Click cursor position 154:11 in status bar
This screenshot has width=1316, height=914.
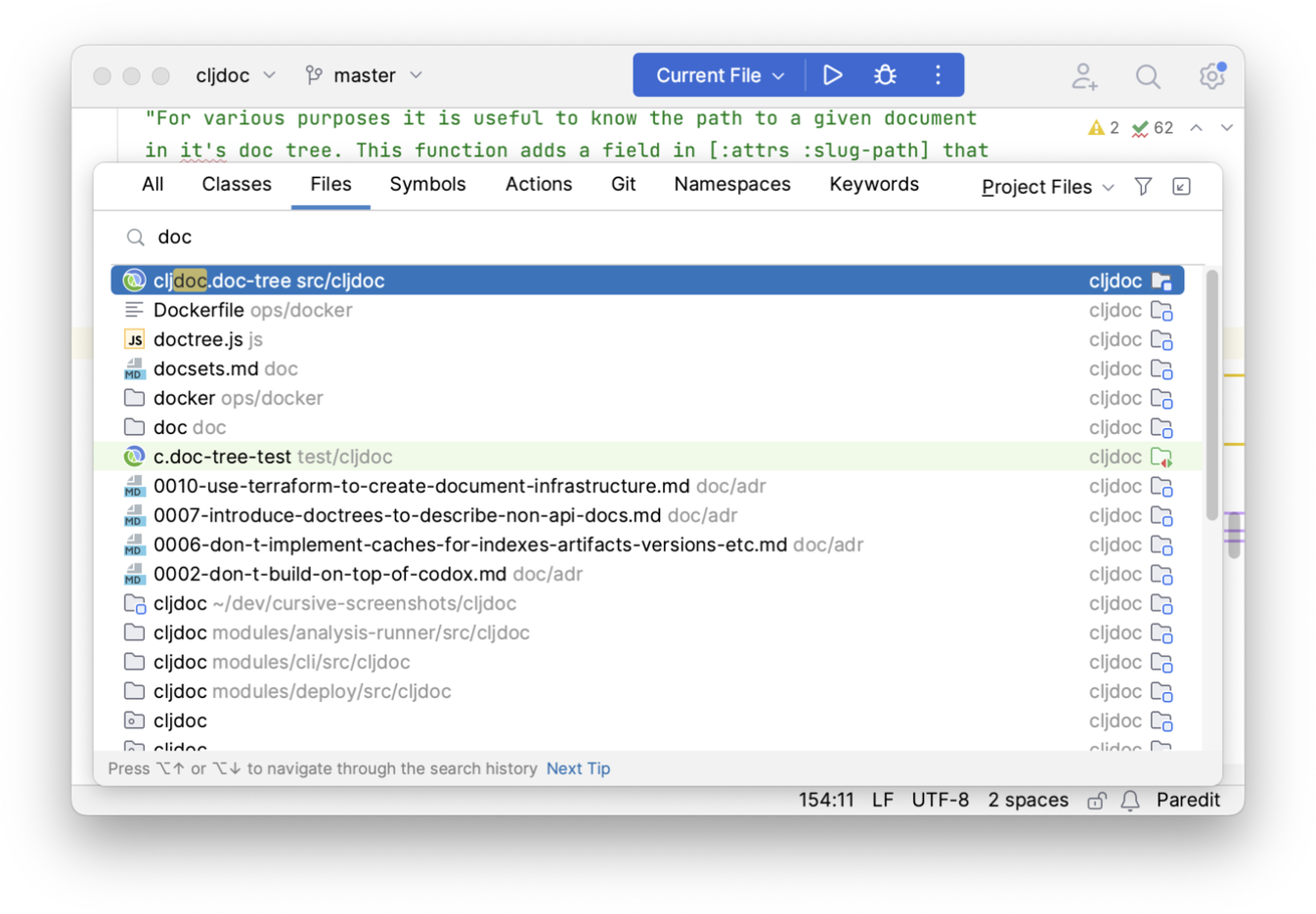click(x=826, y=801)
